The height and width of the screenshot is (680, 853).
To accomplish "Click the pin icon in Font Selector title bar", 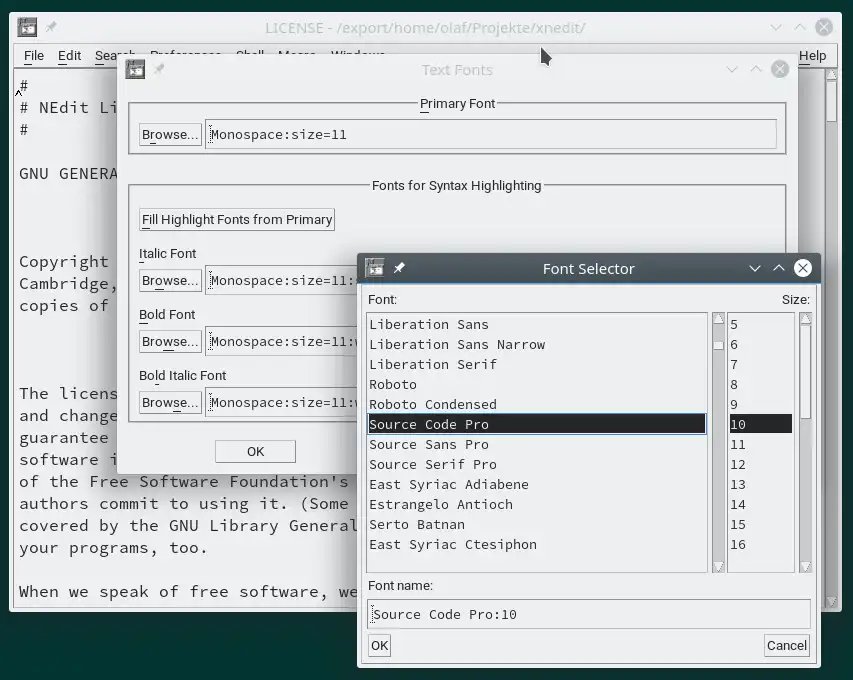I will 399,268.
